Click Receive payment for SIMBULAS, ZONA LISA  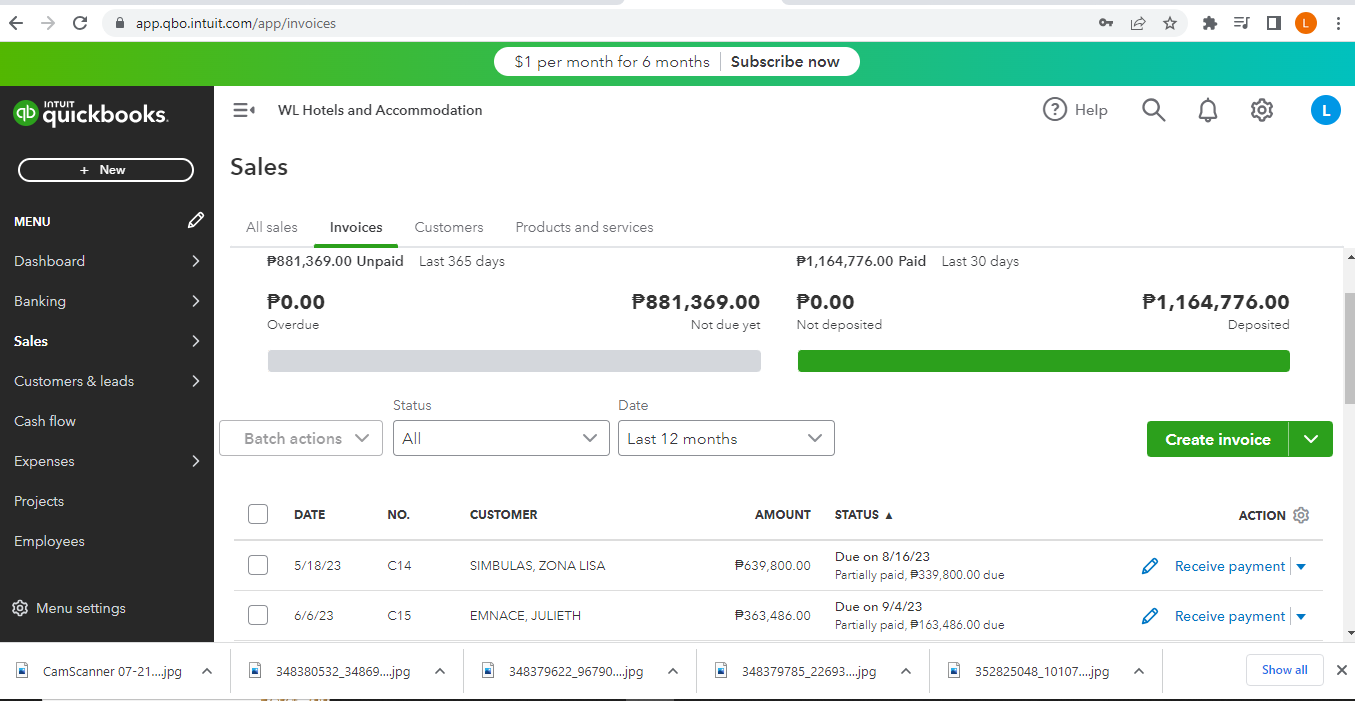click(x=1229, y=566)
